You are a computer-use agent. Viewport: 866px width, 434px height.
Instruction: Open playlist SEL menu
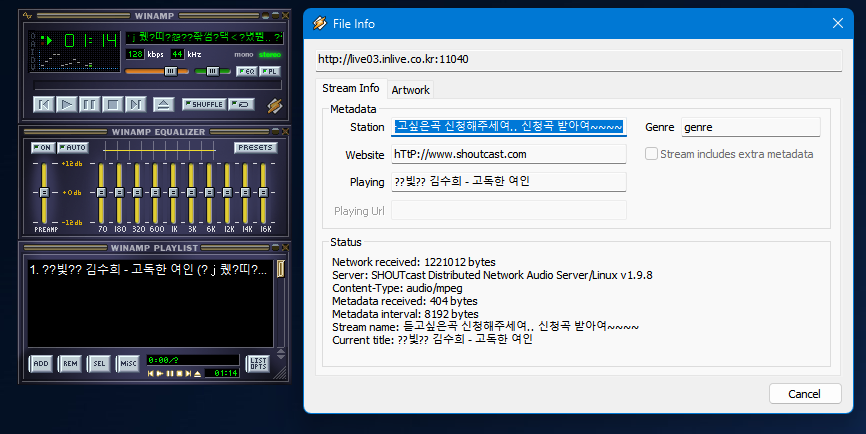coord(99,363)
